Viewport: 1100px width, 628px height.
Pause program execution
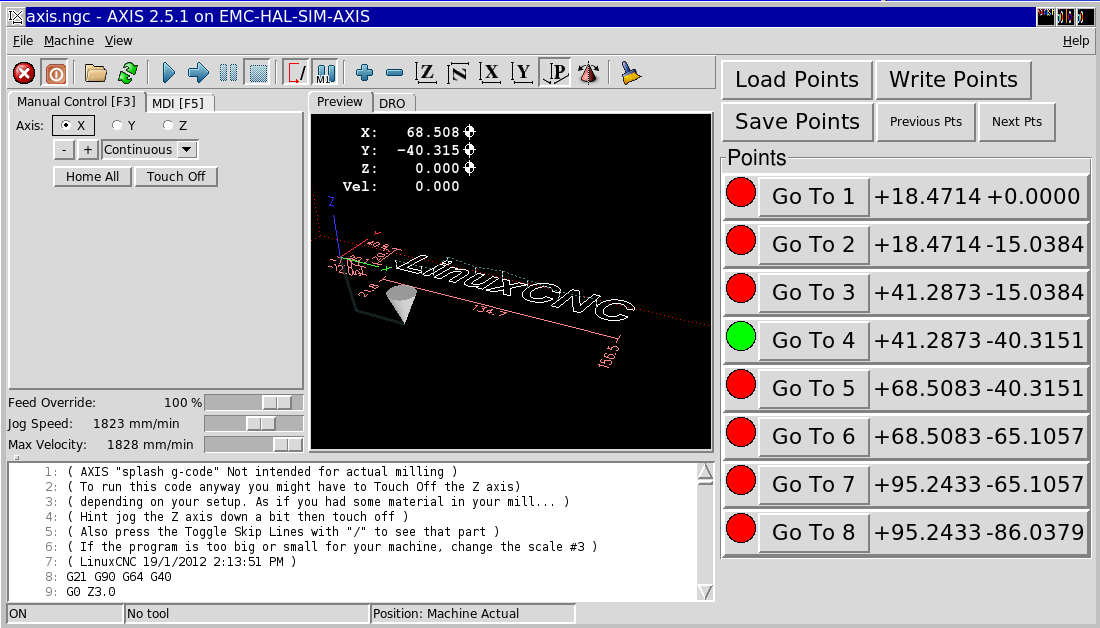(229, 73)
